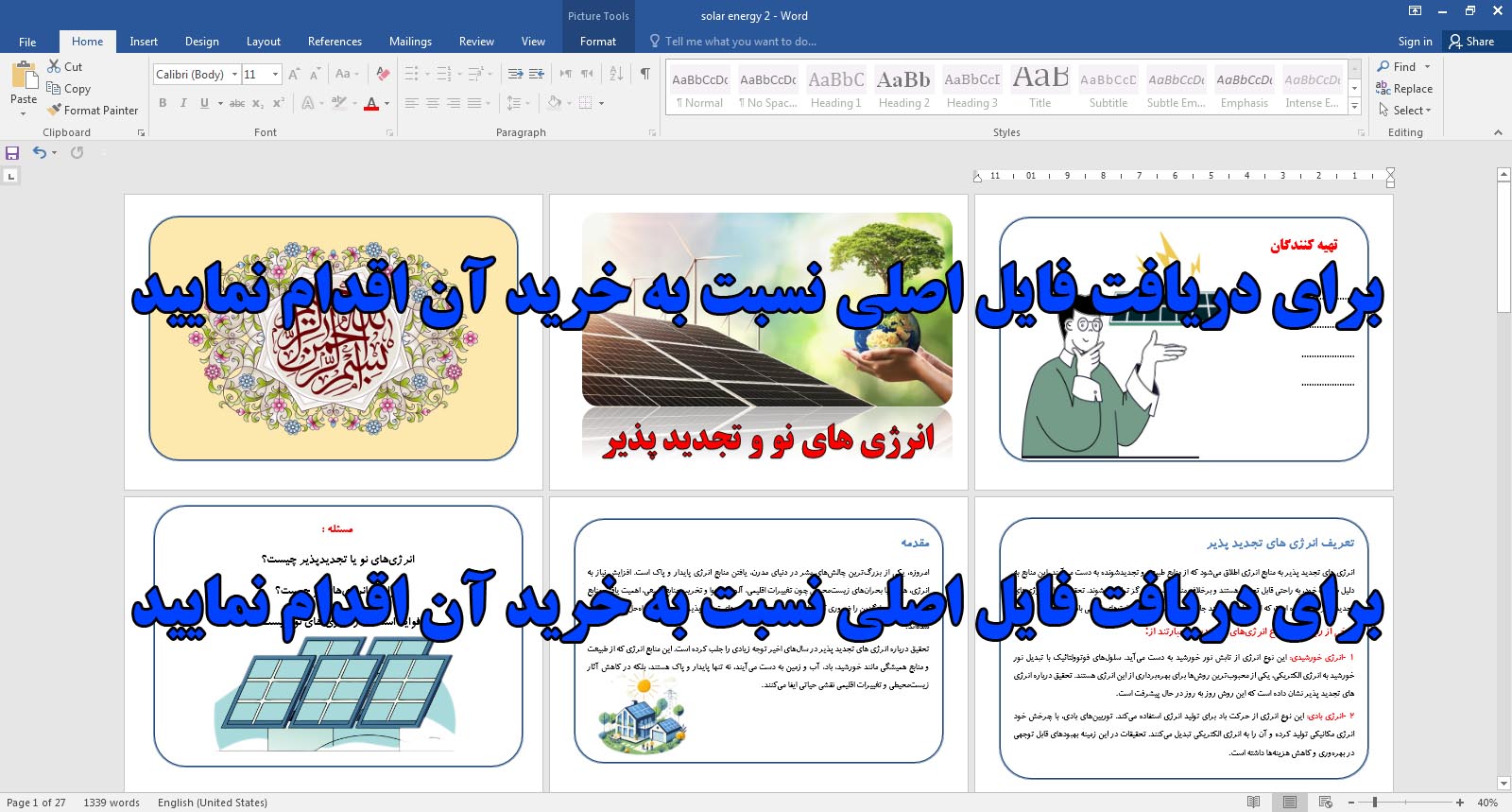The width and height of the screenshot is (1512, 812).
Task: Click the Sort (A-Z) icon
Action: (x=616, y=74)
